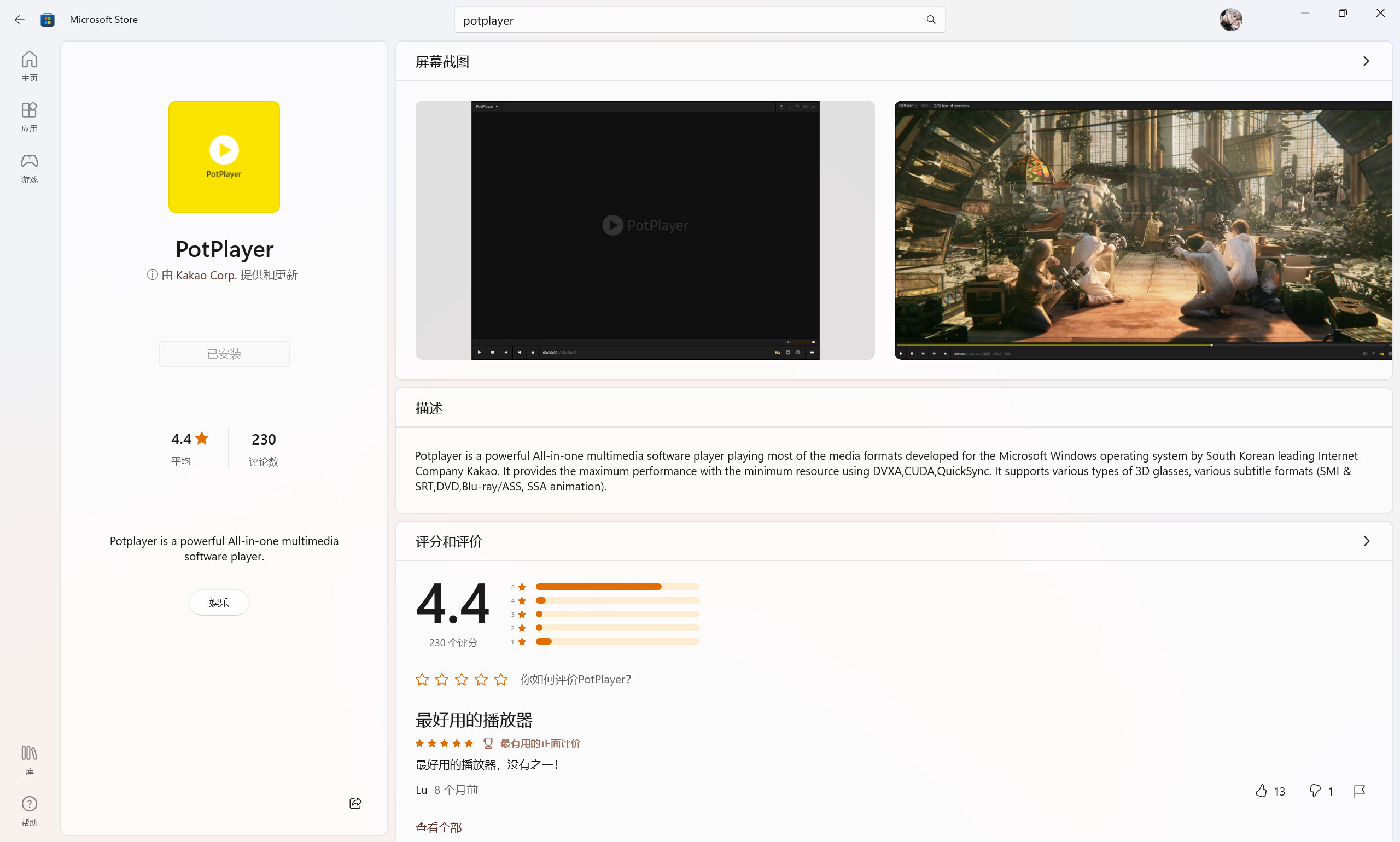The width and height of the screenshot is (1400, 842).
Task: Open the Games (游戏) sidebar section
Action: coord(30,168)
